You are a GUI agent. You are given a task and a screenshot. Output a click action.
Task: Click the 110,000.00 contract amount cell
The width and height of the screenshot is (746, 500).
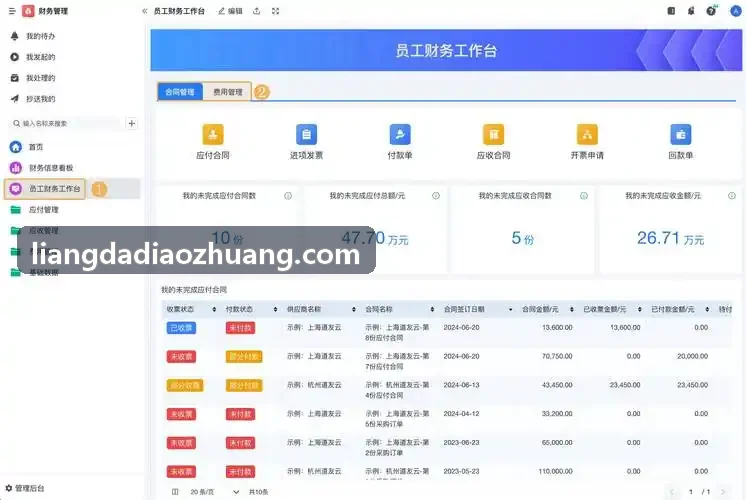tap(555, 471)
